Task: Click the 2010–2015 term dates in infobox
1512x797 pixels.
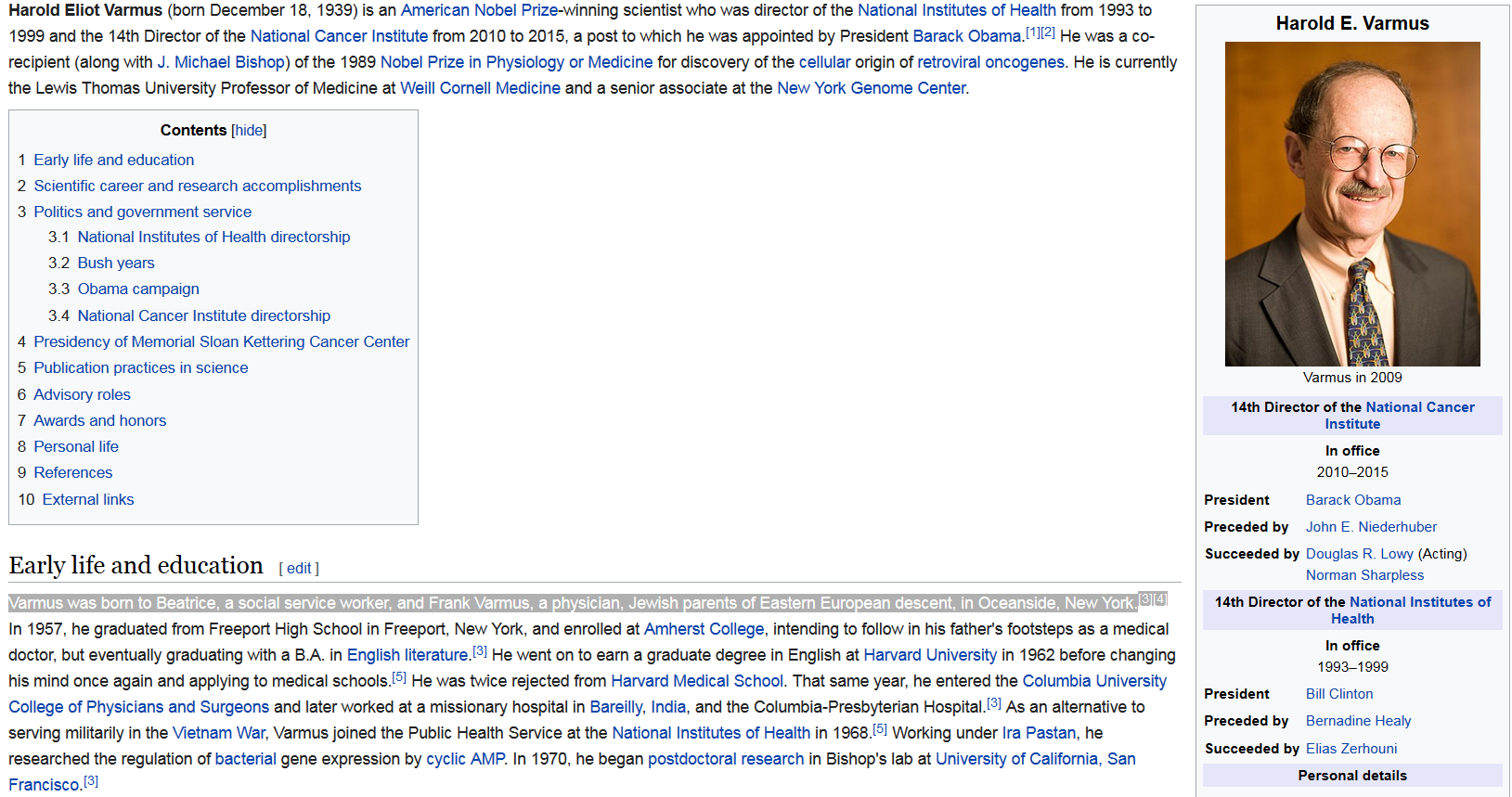Action: click(1352, 472)
